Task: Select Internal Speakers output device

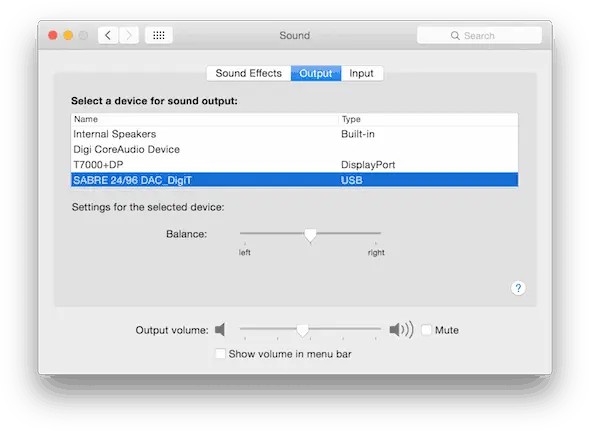Action: pyautogui.click(x=294, y=134)
